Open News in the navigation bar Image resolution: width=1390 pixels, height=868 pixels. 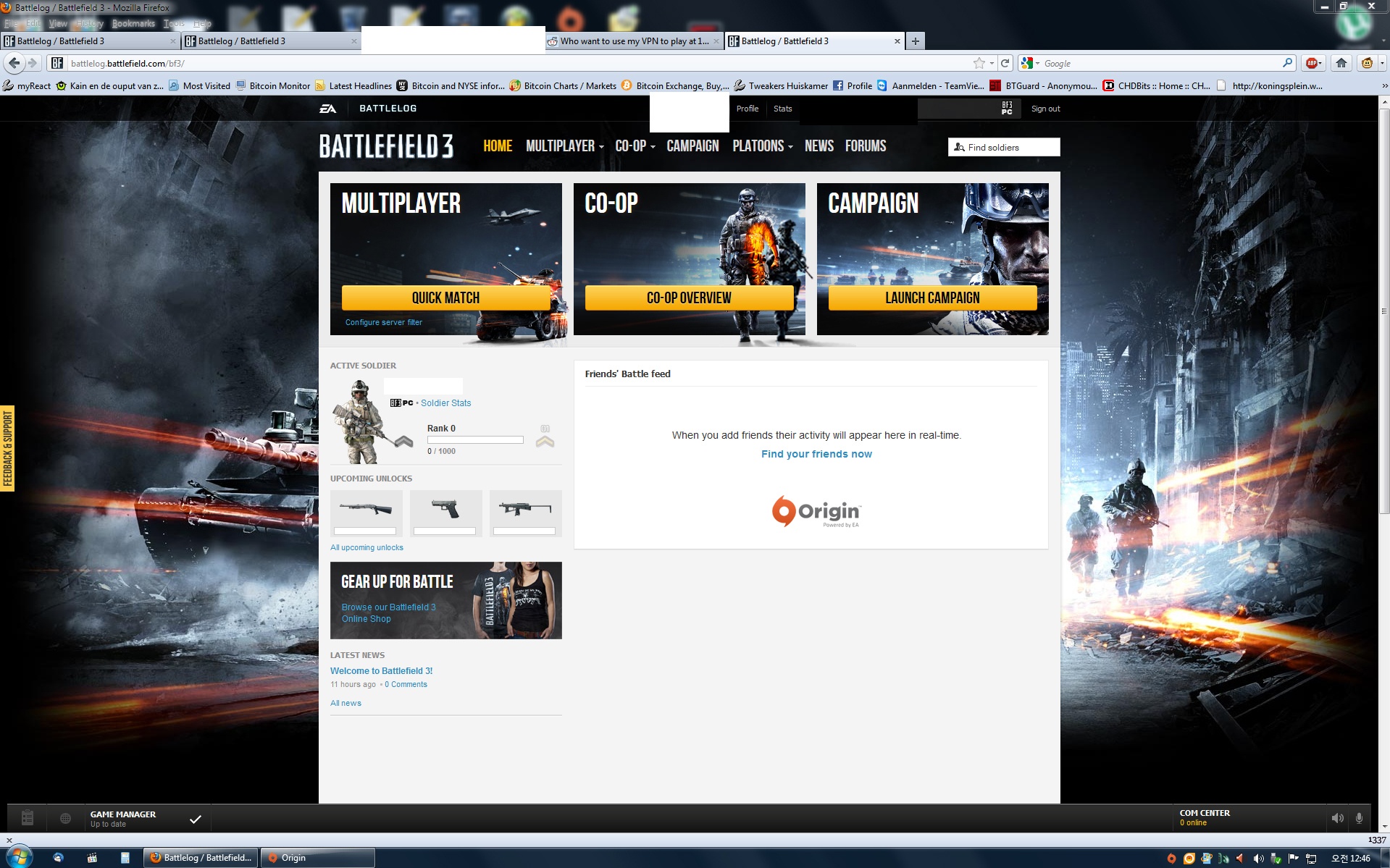[x=819, y=146]
